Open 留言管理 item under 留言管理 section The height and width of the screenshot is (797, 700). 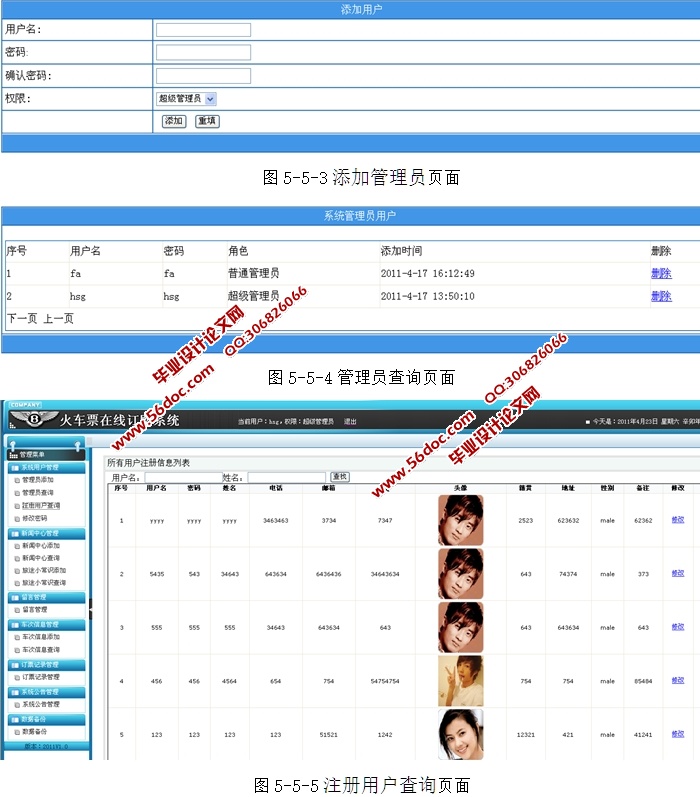click(35, 609)
